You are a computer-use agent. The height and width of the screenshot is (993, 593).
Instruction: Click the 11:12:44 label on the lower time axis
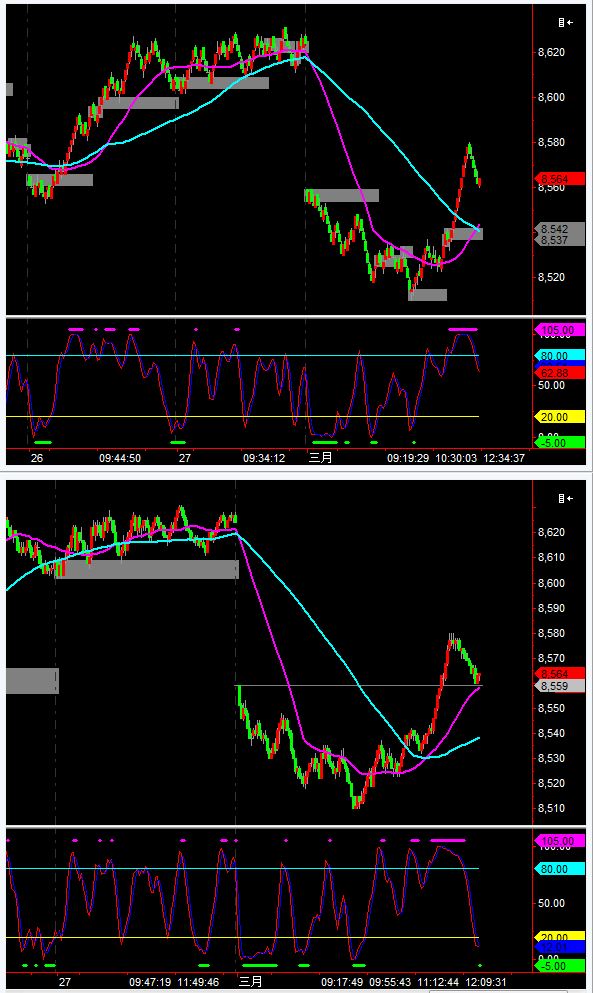point(438,982)
